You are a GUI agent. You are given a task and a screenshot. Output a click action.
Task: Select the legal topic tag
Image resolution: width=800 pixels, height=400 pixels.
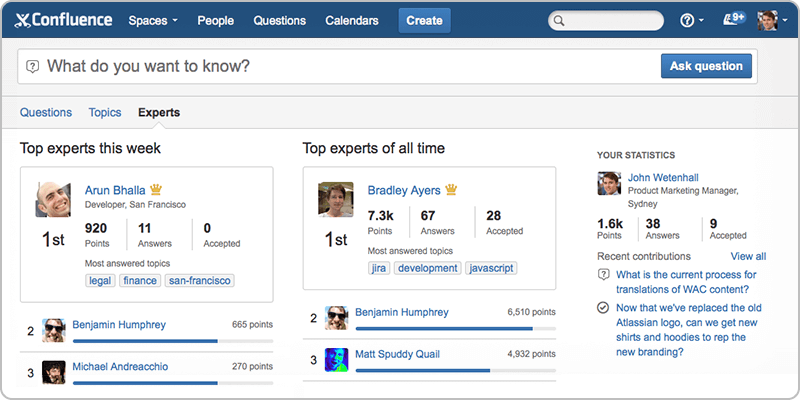(100, 281)
